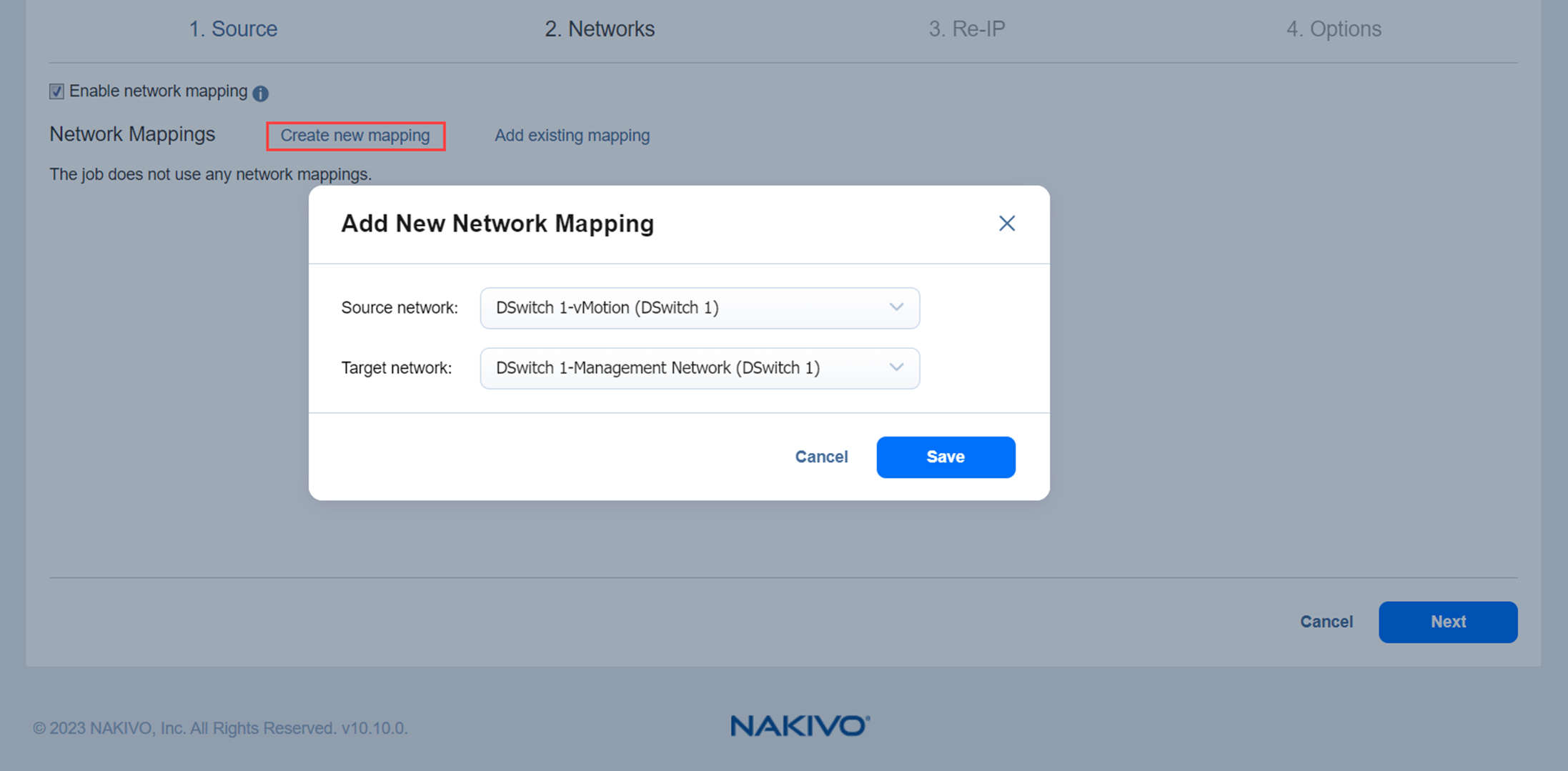Click the DSwitch 1-Management Network value text
The height and width of the screenshot is (771, 1568).
pos(658,368)
